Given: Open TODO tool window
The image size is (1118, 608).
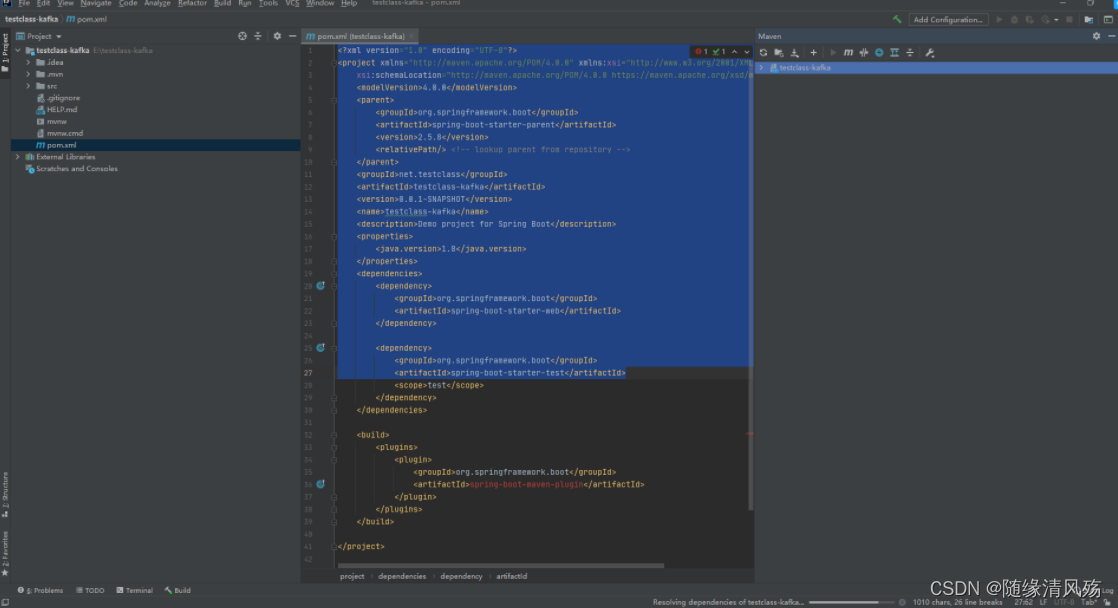Looking at the screenshot, I should click(x=90, y=590).
